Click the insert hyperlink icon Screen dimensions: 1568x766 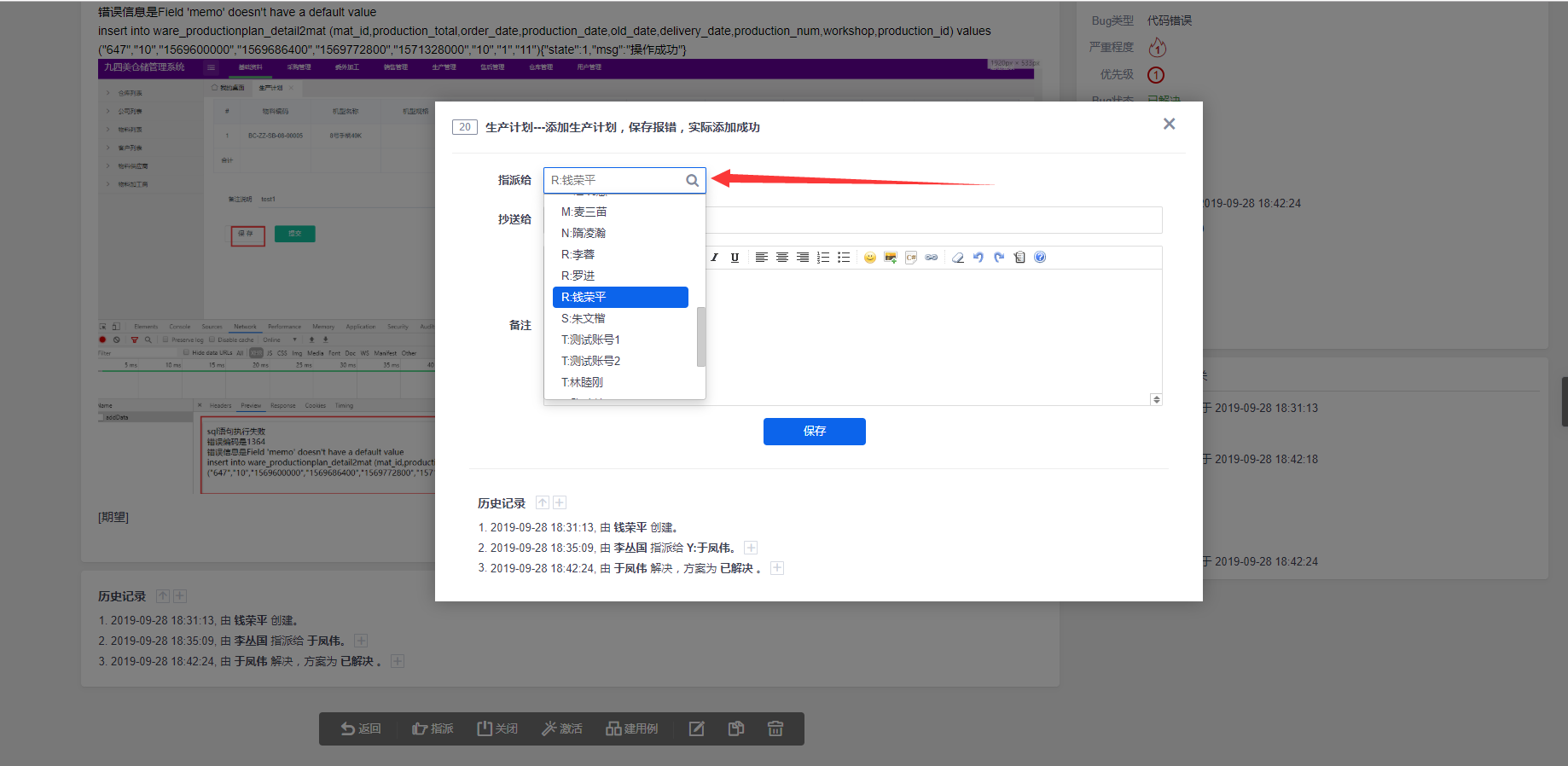(x=932, y=258)
